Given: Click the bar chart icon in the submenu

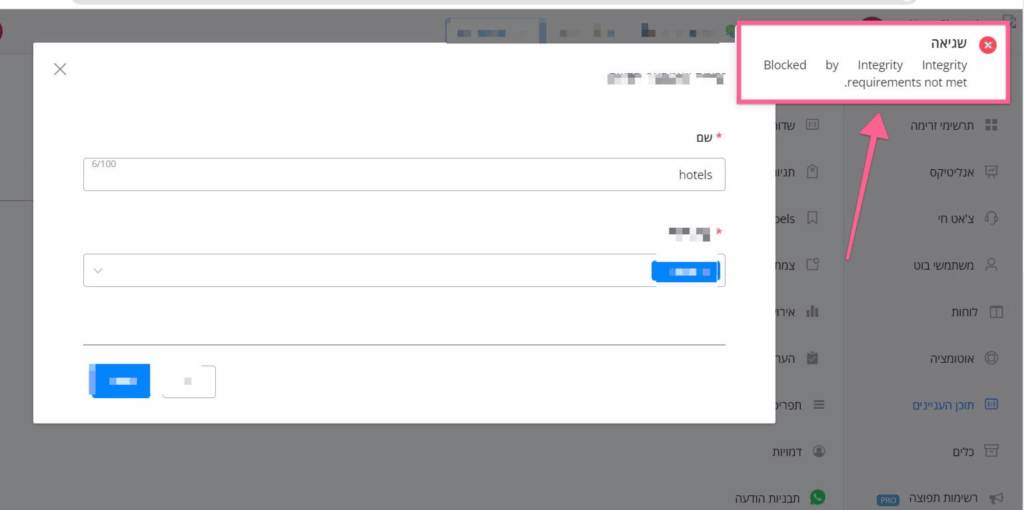Looking at the screenshot, I should pos(813,311).
